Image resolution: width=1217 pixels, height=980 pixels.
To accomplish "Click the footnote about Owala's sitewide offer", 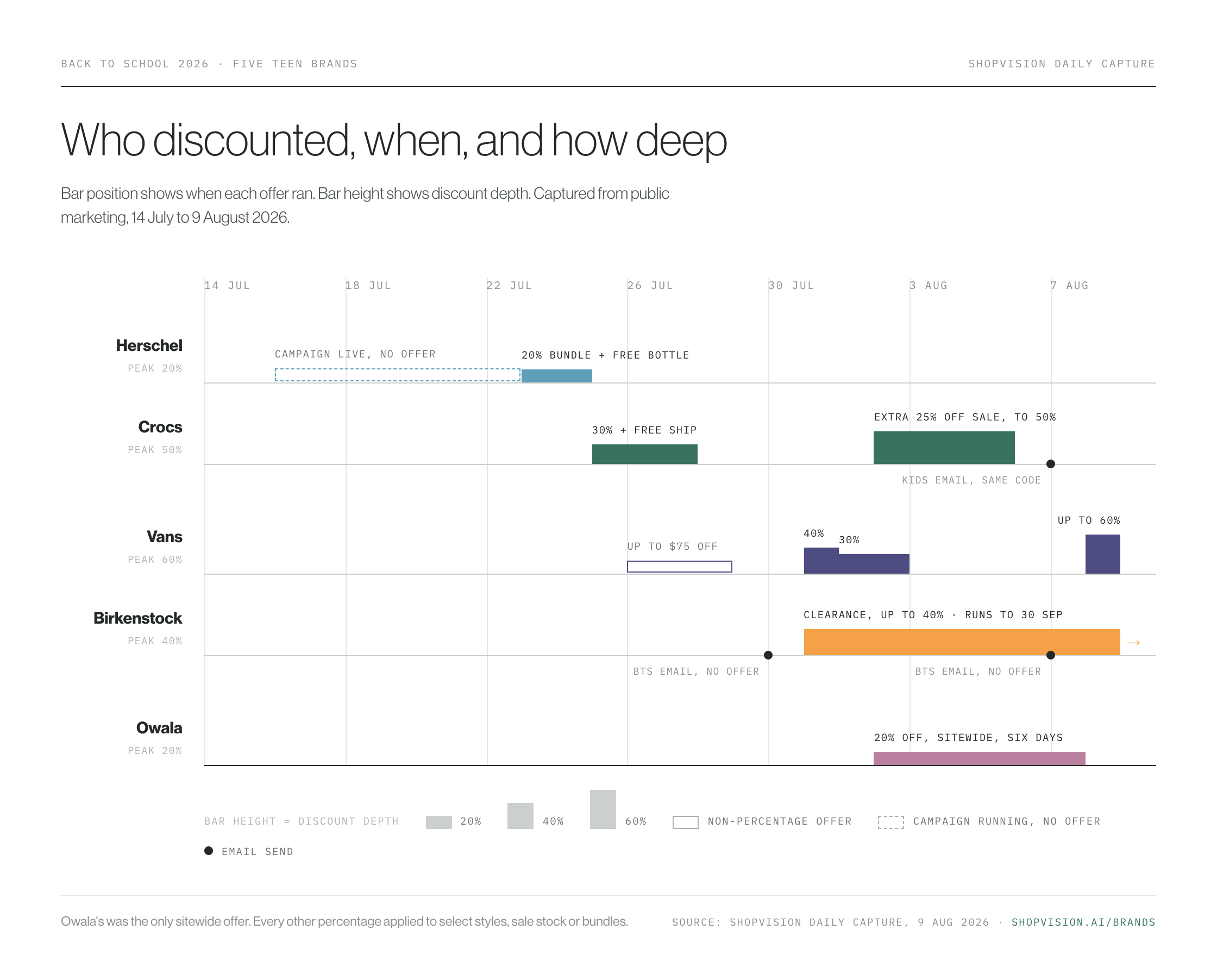I will (x=344, y=921).
